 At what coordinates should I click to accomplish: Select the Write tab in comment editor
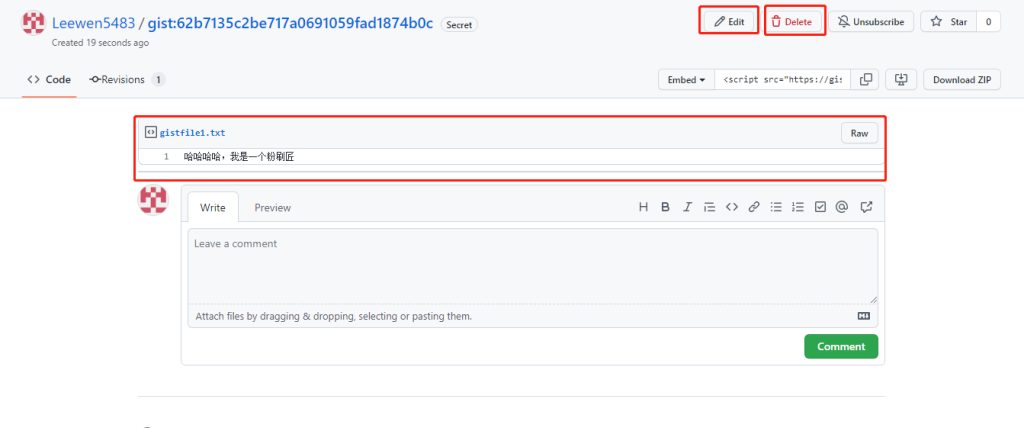pos(212,207)
